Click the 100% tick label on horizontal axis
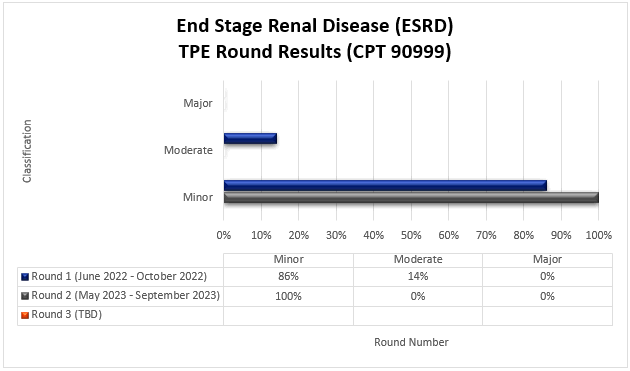The image size is (630, 371). click(599, 235)
